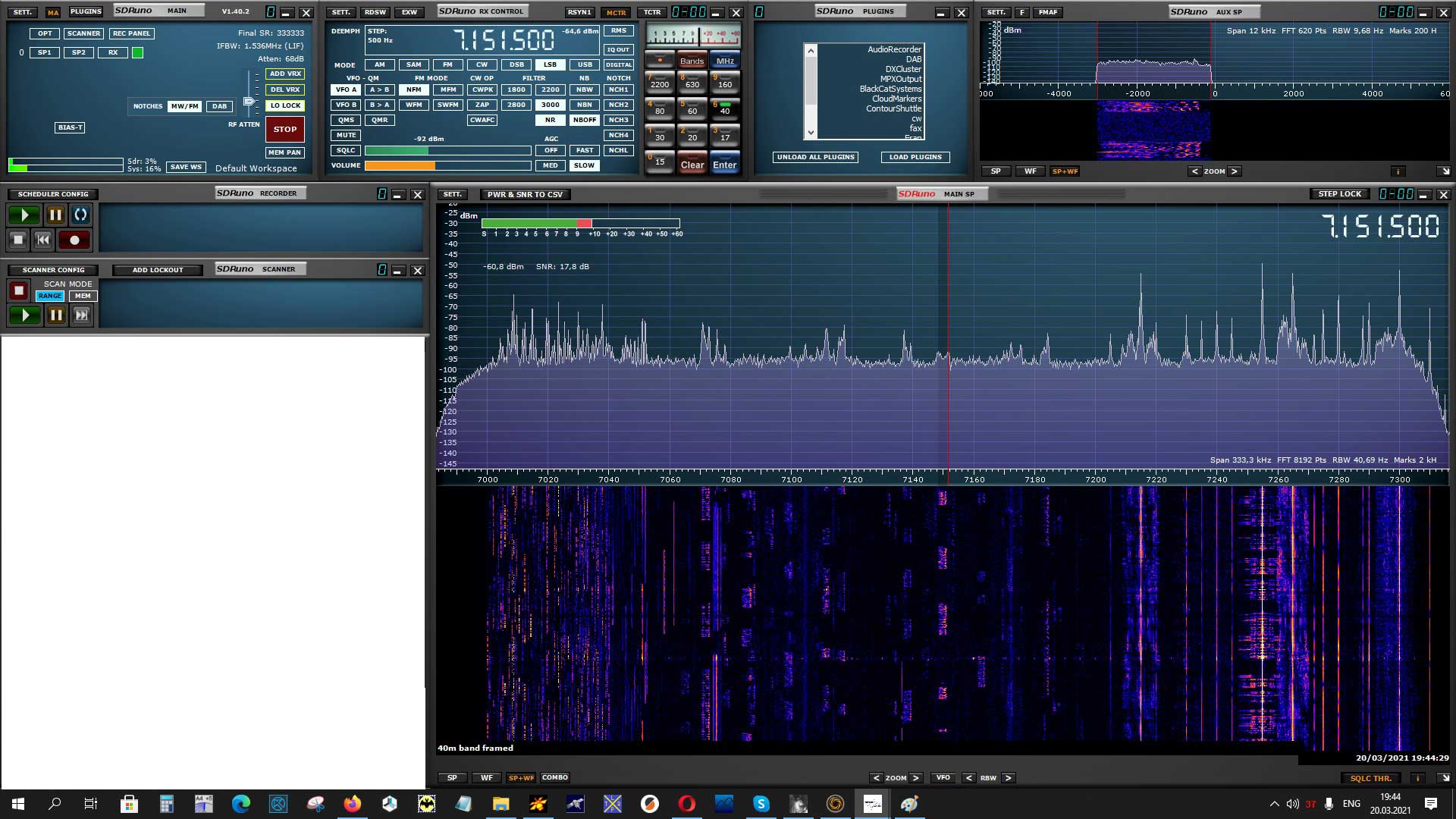Start scanning with the scanner play button
This screenshot has height=819, width=1456.
point(25,315)
